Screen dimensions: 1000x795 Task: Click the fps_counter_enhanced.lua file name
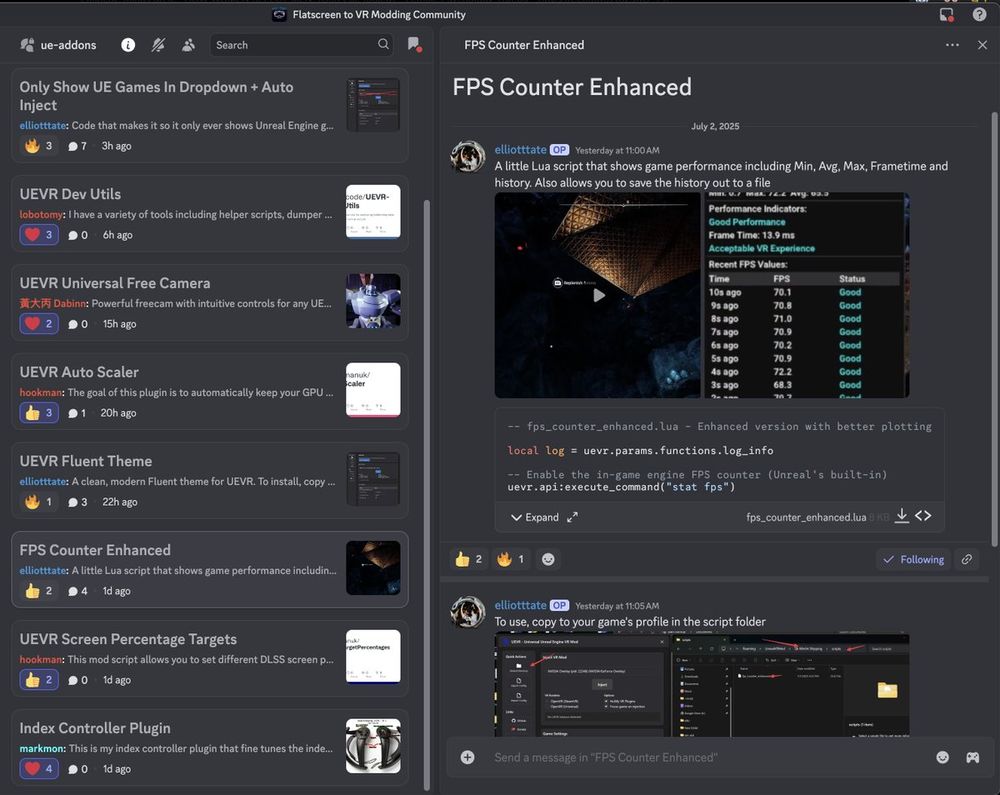pos(806,517)
